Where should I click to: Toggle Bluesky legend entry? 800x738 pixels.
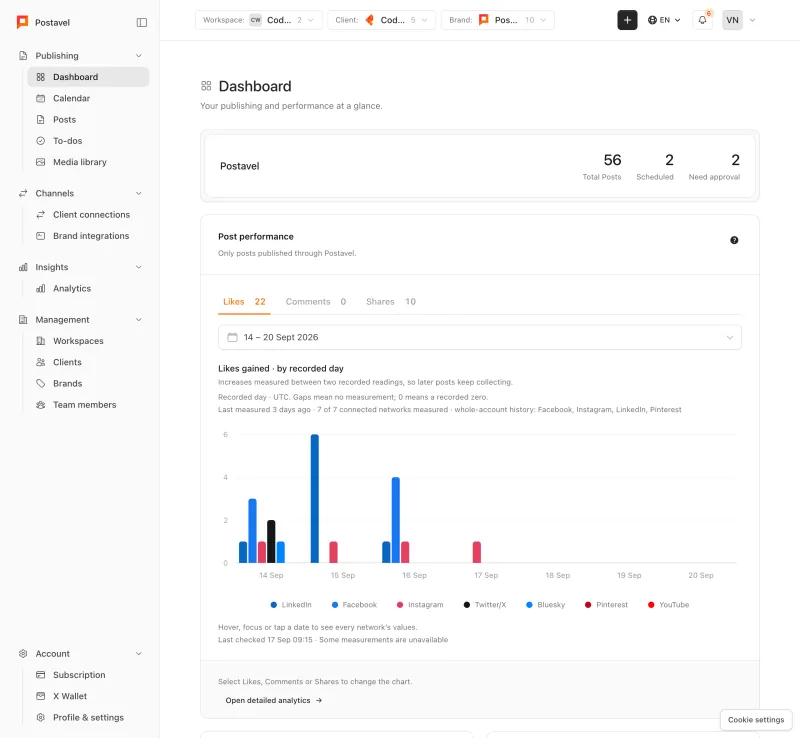coord(545,605)
